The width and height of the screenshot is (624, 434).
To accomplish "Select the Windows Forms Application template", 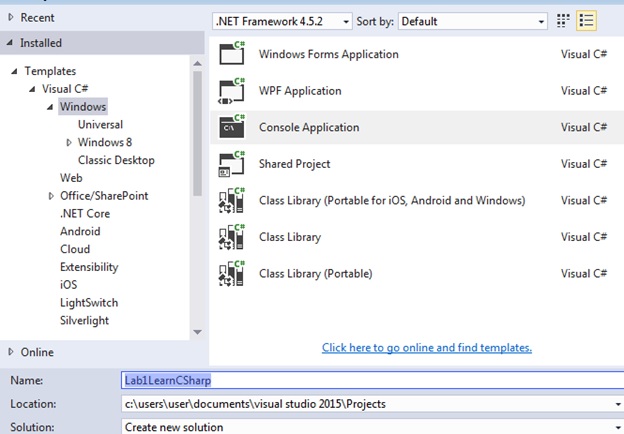I will (x=329, y=54).
